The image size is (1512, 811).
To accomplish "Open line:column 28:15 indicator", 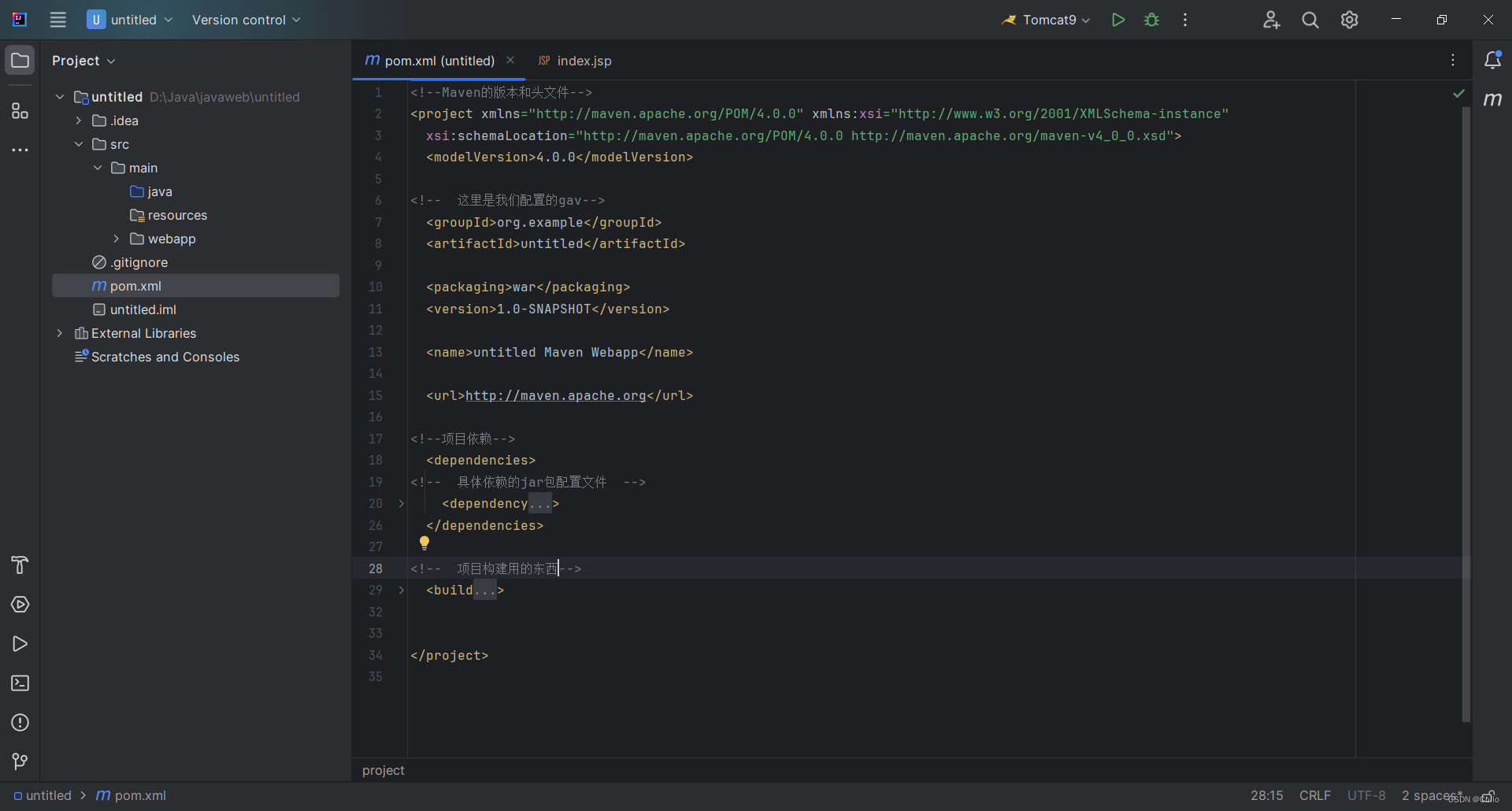I will [x=1266, y=795].
